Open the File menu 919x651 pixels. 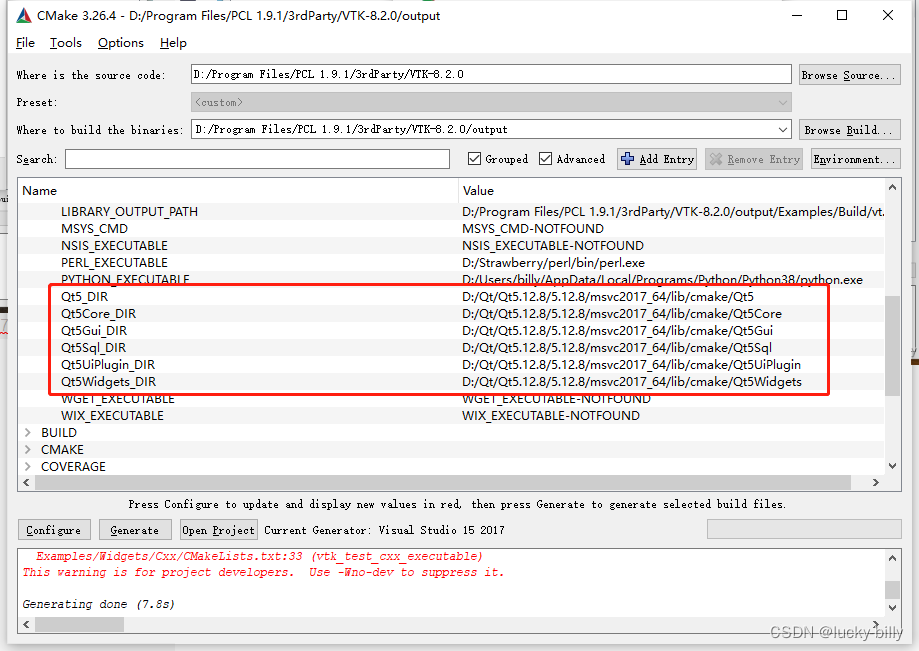point(25,43)
